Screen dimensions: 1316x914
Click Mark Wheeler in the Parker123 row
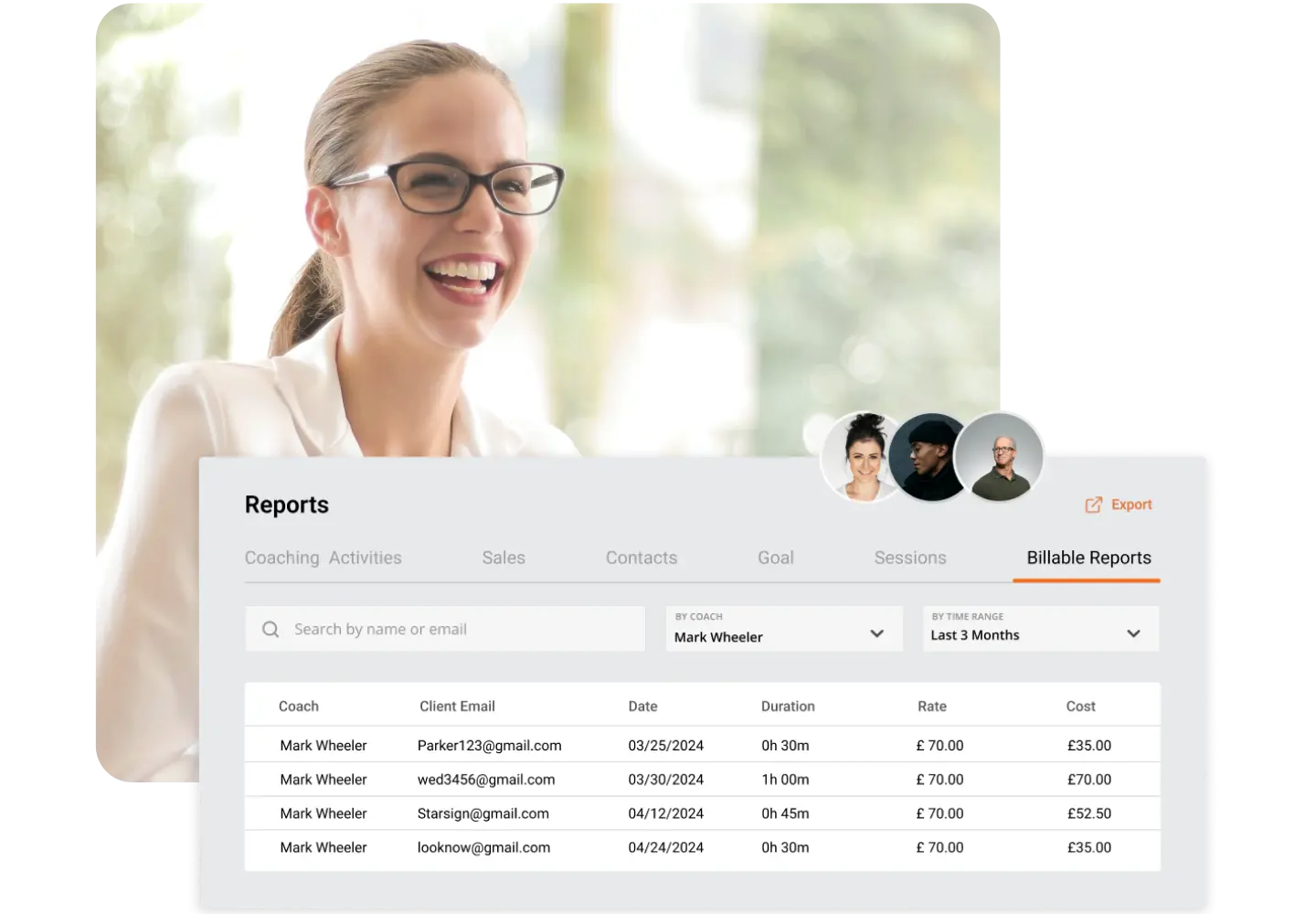[x=324, y=746]
